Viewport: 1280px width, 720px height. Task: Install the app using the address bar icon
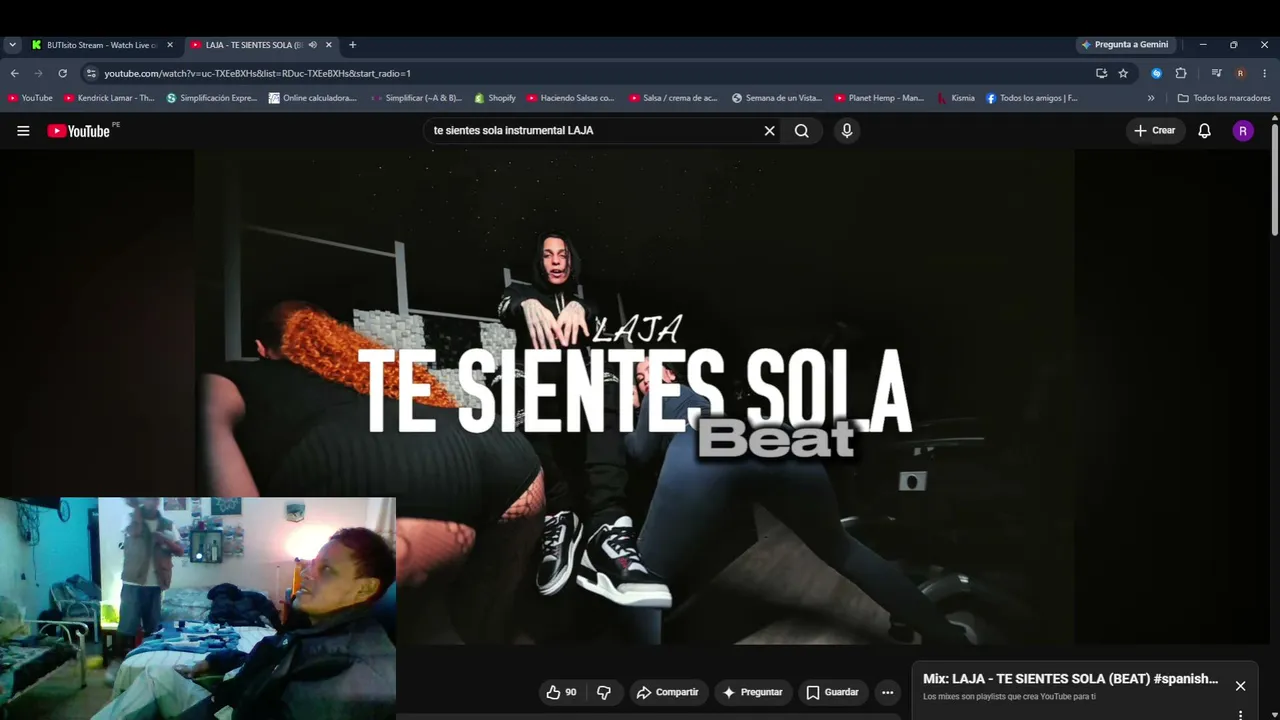[1101, 73]
